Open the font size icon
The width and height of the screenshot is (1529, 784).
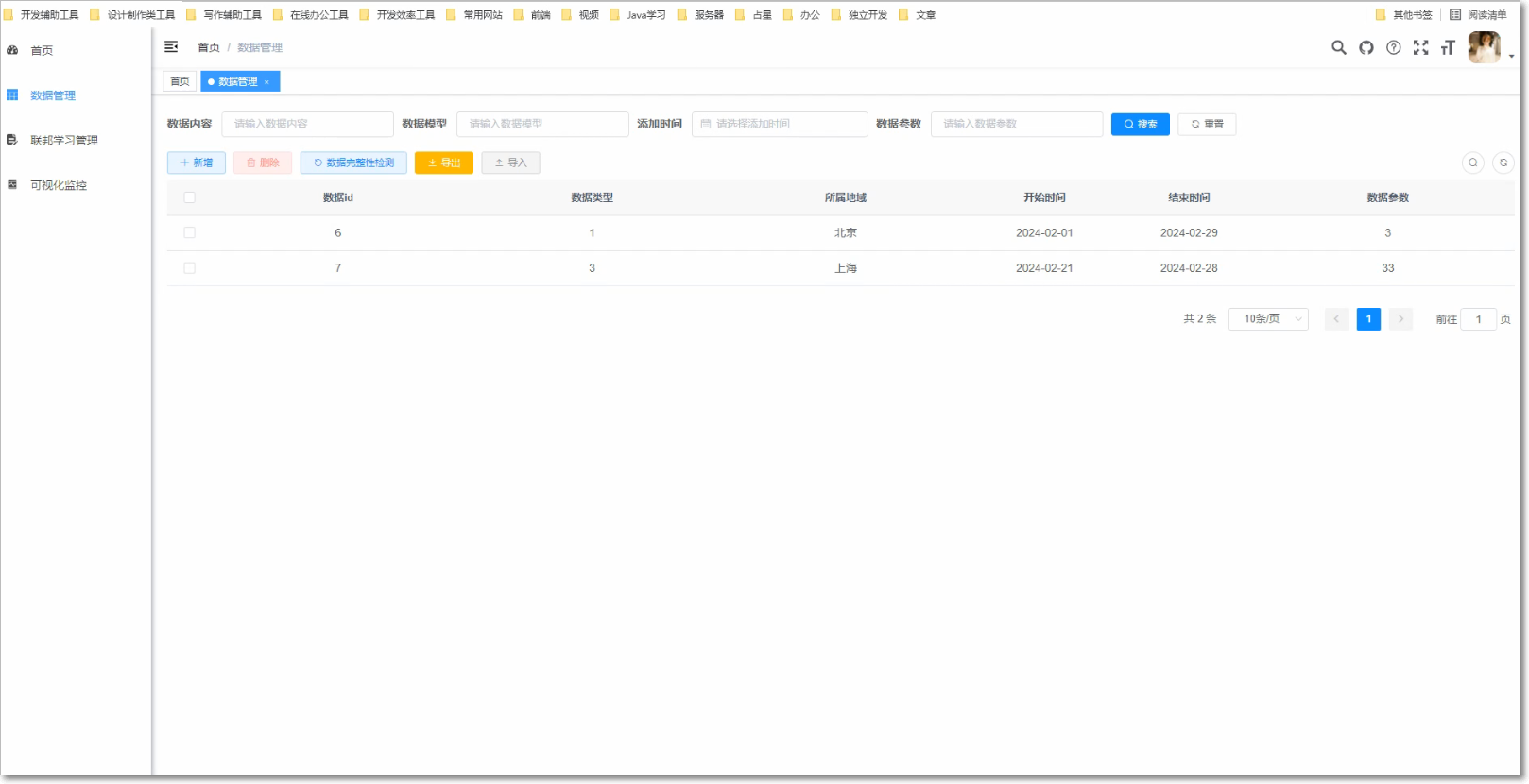(1448, 47)
